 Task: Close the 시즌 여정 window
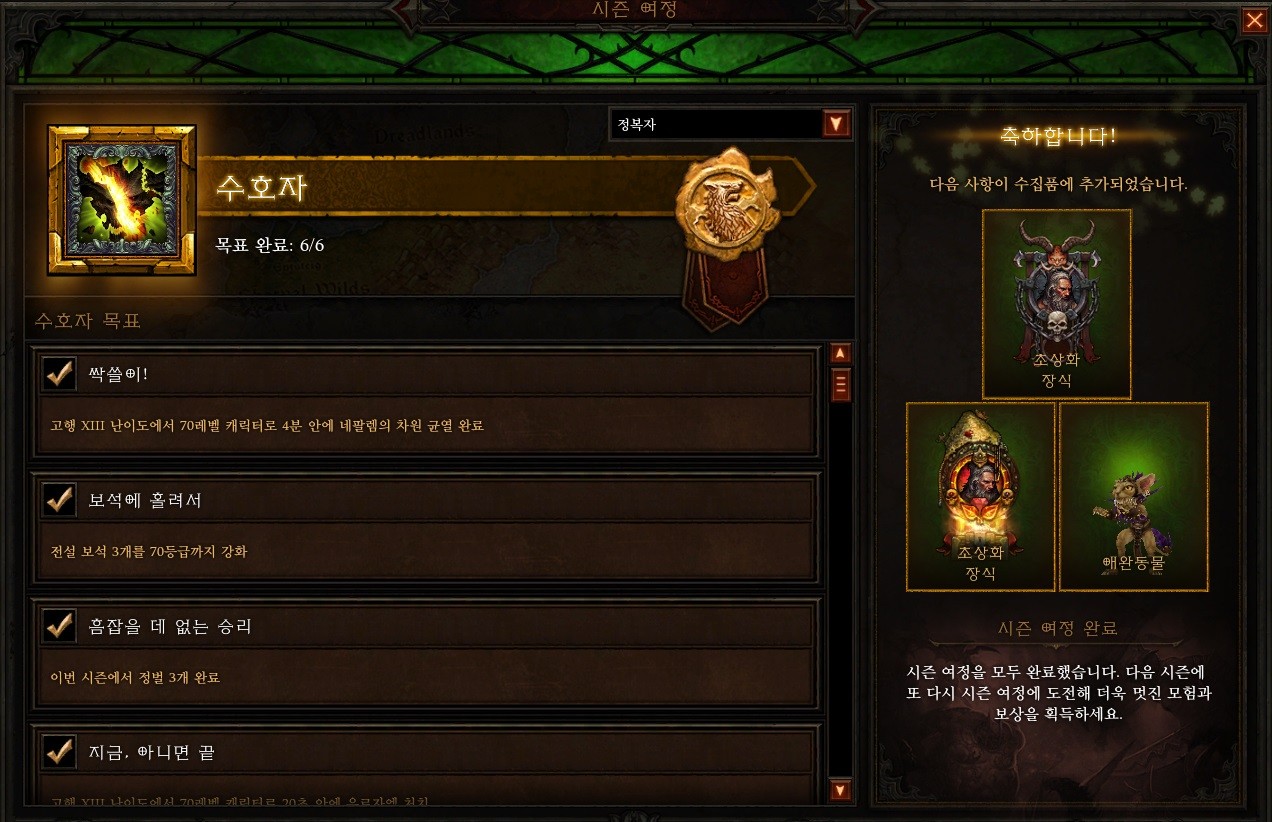point(1254,20)
